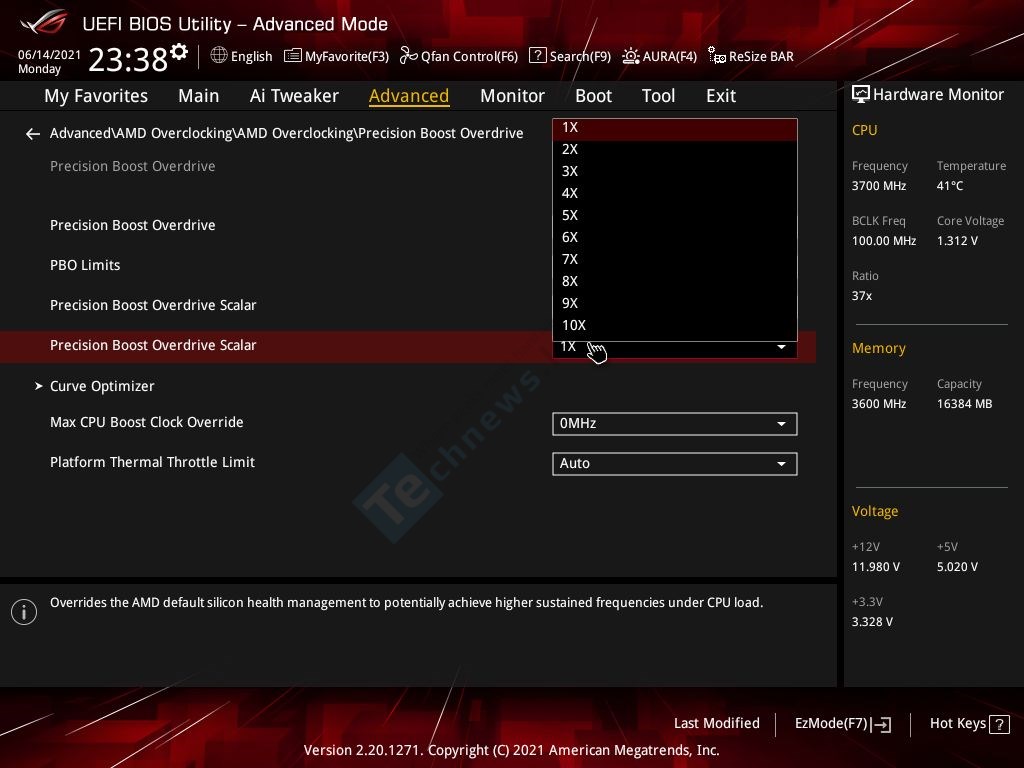
Task: Open Search(F9) question icon
Action: pyautogui.click(x=537, y=56)
